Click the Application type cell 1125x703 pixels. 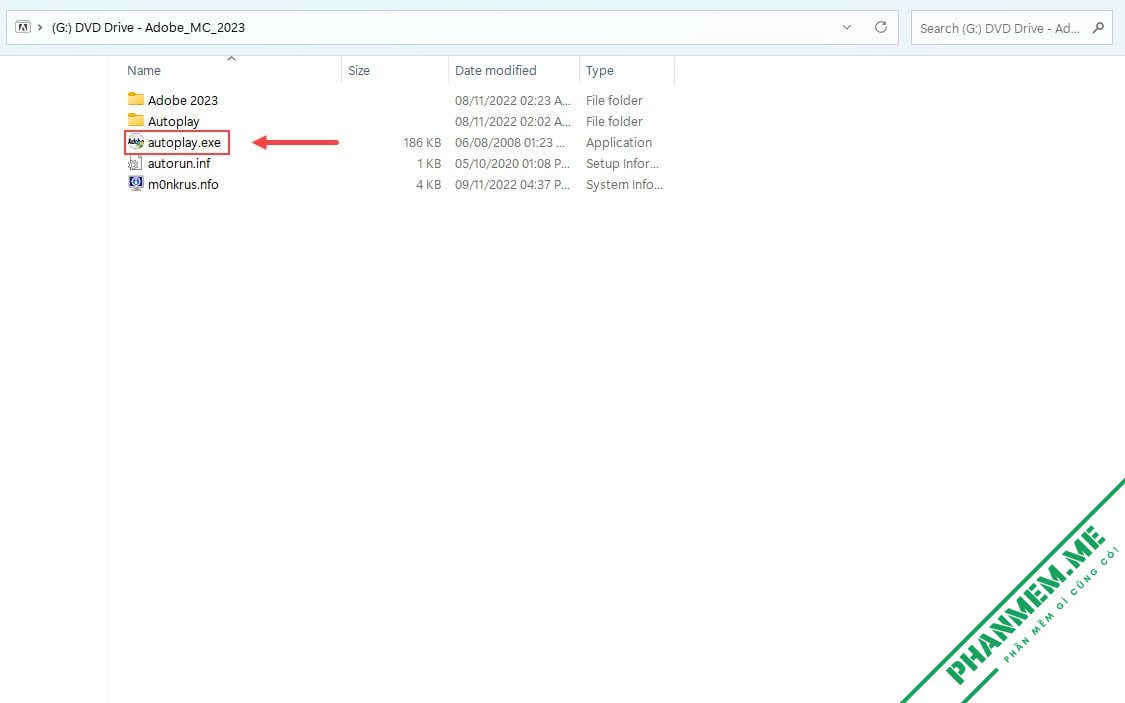[x=618, y=142]
